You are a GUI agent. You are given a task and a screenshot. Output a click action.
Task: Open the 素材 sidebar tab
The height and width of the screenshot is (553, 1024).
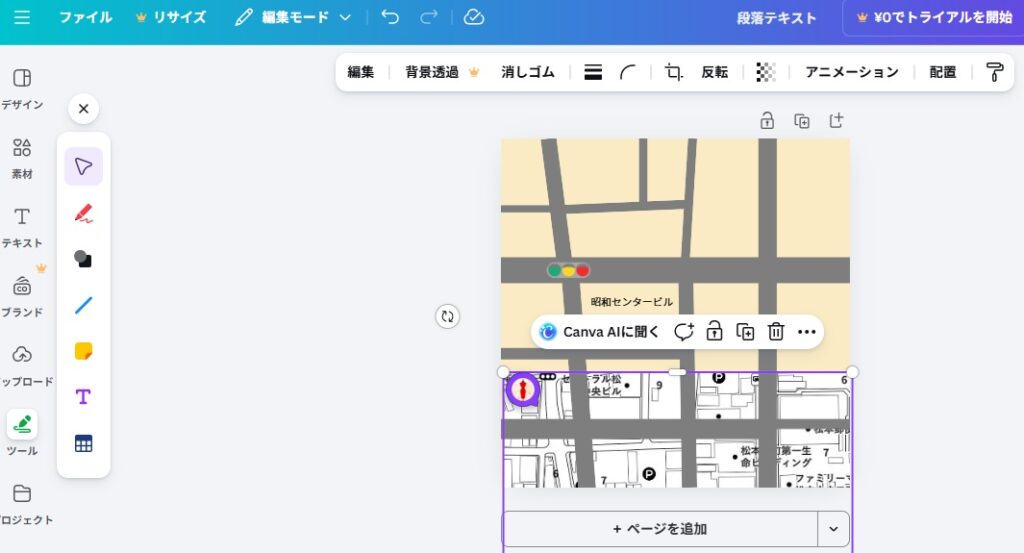click(22, 158)
